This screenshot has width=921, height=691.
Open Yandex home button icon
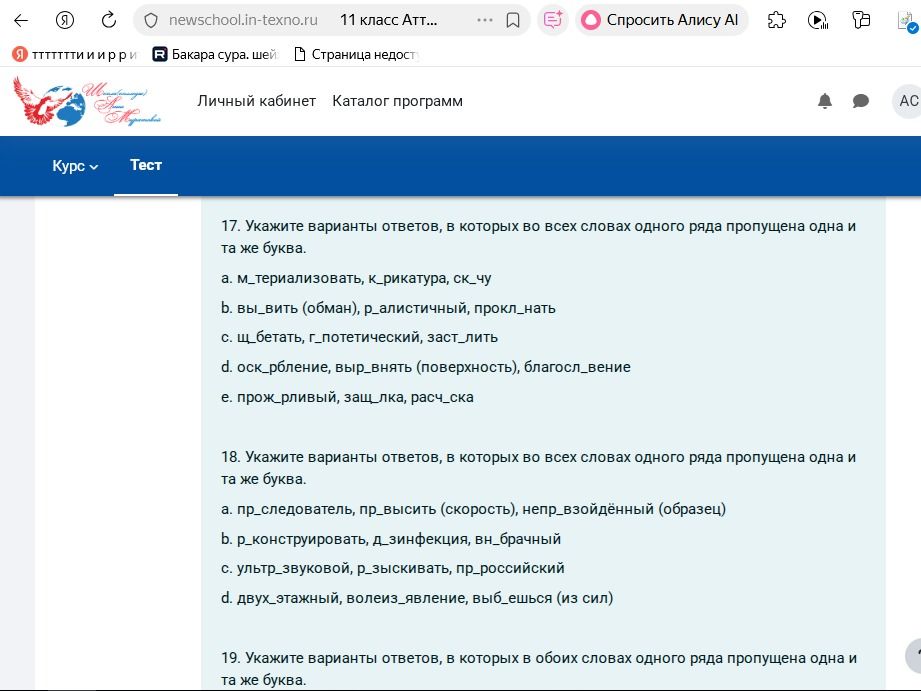pos(65,21)
